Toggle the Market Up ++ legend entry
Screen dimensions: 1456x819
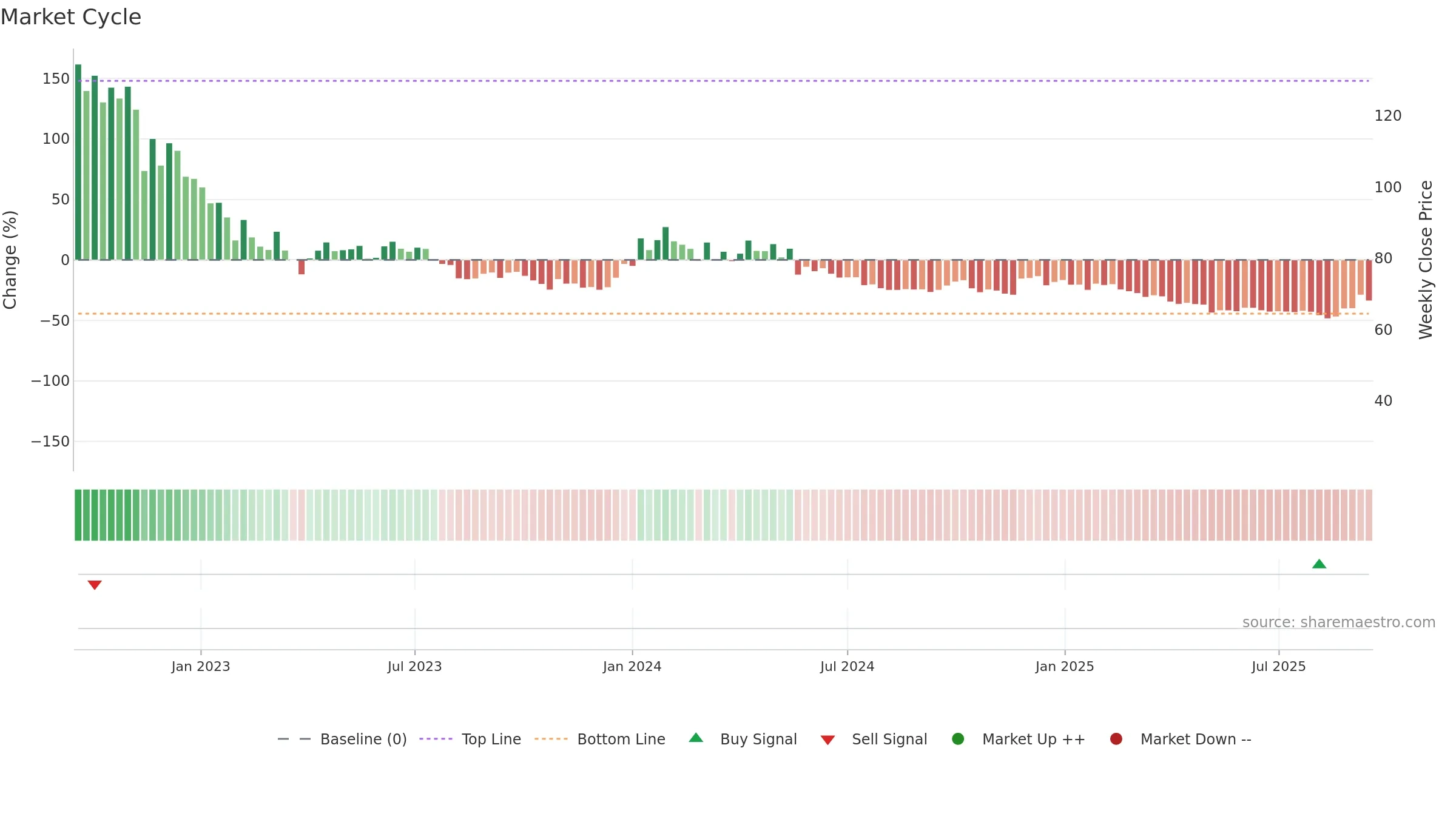point(1019,739)
